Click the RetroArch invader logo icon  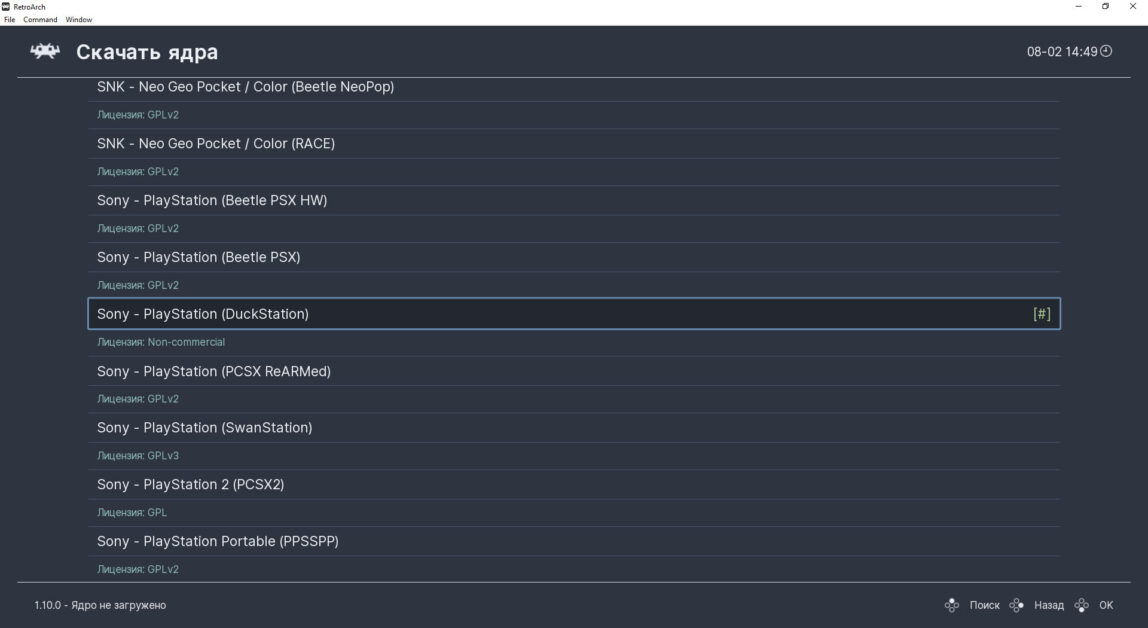coord(45,52)
